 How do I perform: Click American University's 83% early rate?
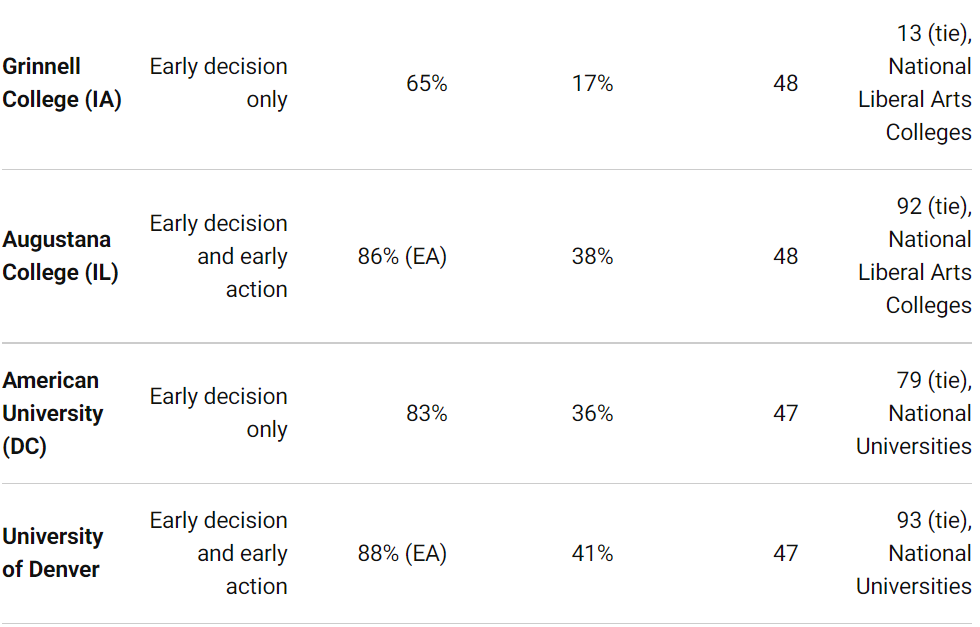point(427,413)
